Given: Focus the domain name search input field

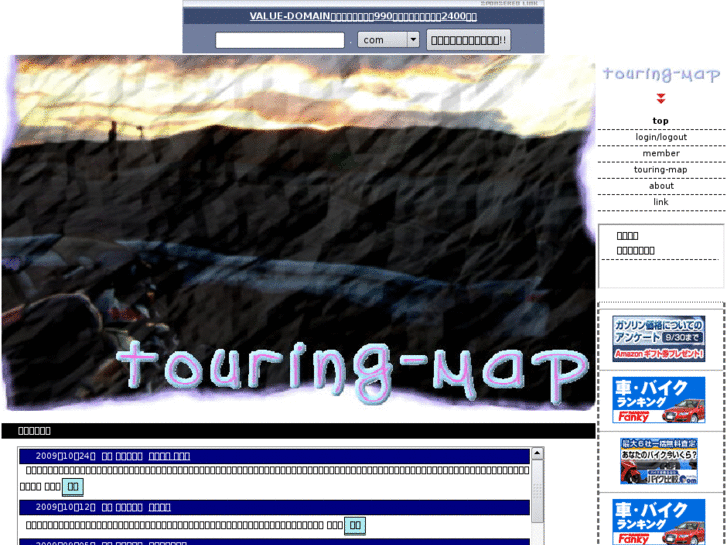Looking at the screenshot, I should [280, 40].
